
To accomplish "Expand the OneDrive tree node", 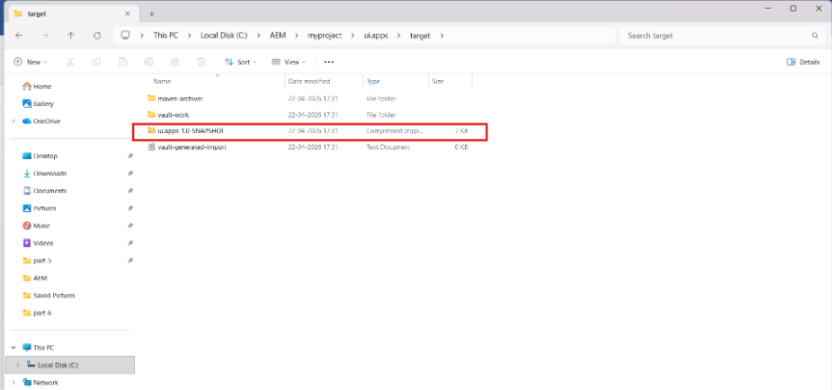I will tap(13, 122).
